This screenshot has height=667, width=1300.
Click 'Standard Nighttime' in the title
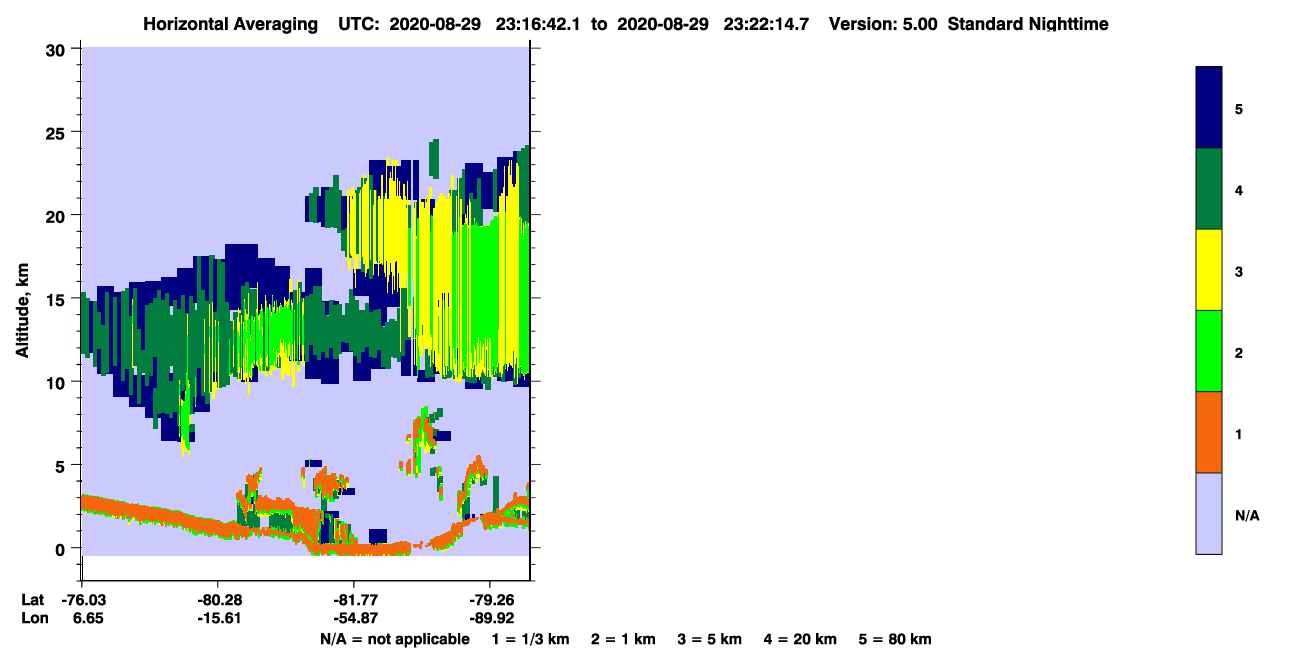coord(1028,24)
